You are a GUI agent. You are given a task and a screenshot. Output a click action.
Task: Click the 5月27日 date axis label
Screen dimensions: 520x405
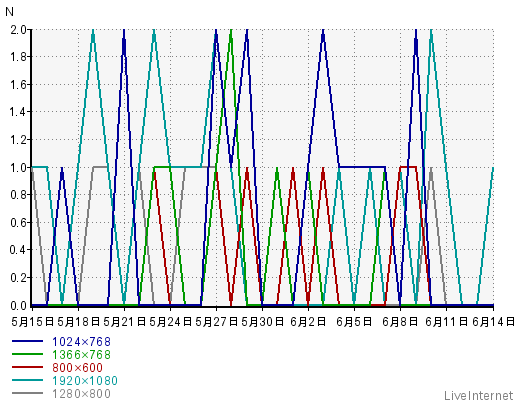point(217,322)
